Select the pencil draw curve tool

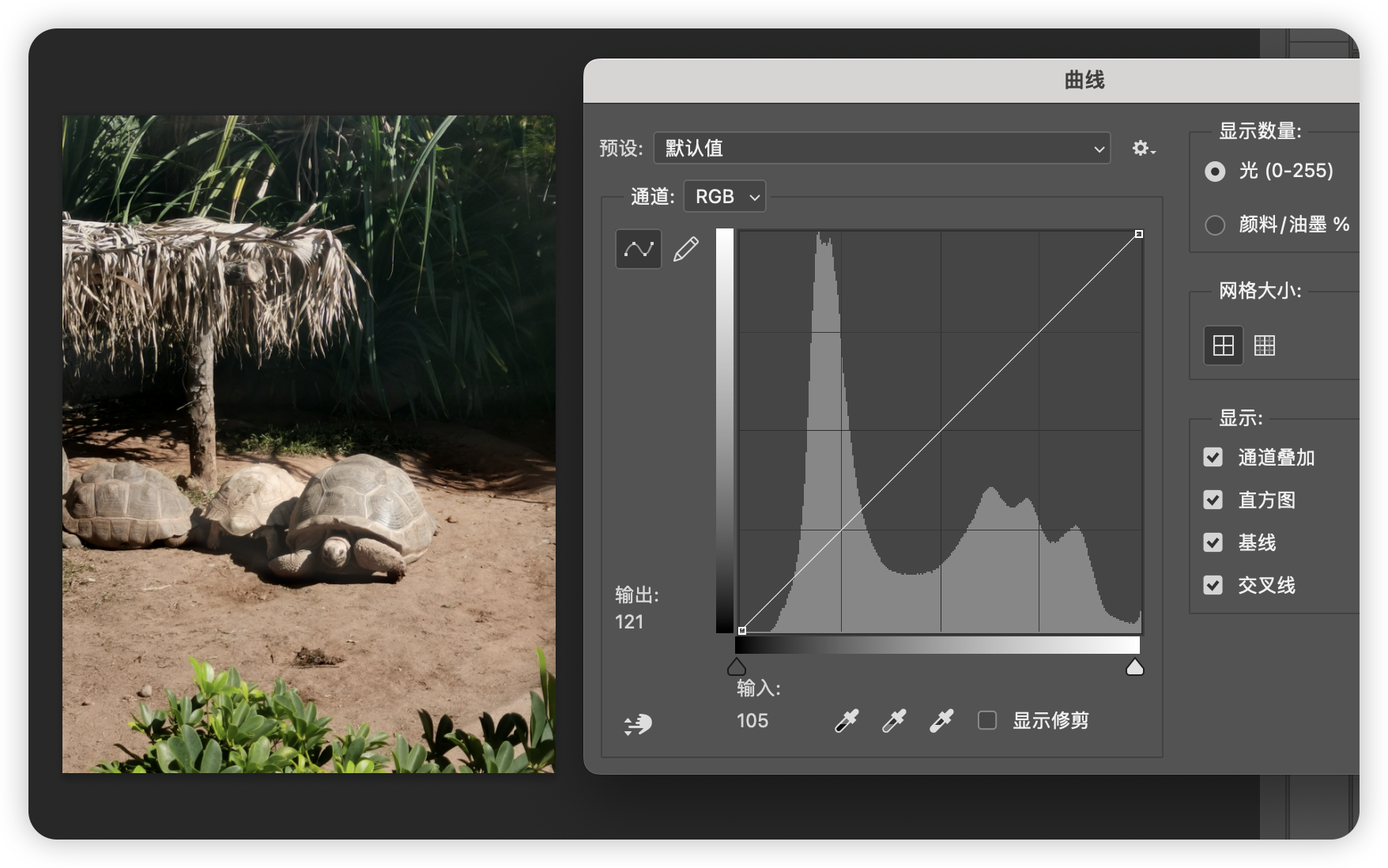tap(686, 250)
